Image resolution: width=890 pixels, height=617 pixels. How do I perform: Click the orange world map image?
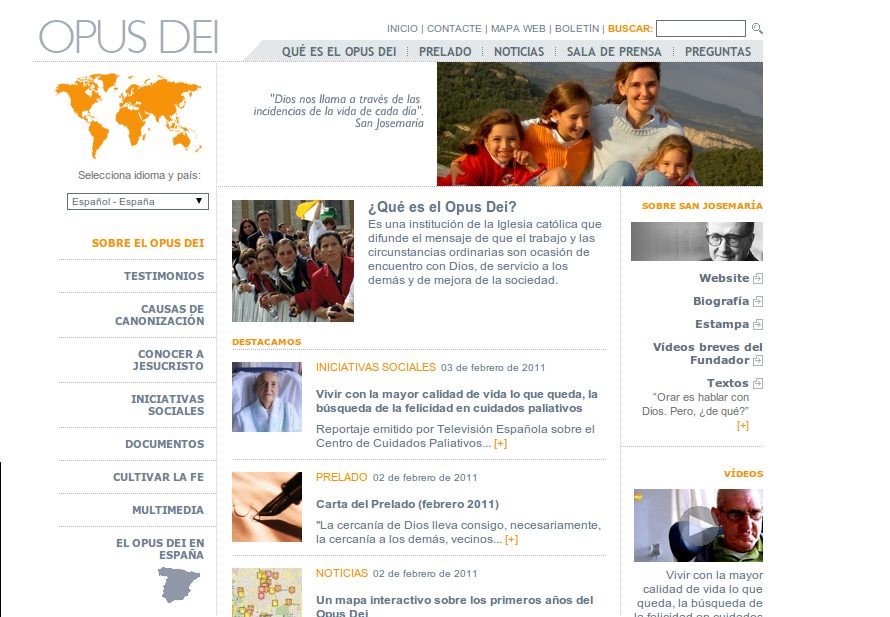pos(128,115)
